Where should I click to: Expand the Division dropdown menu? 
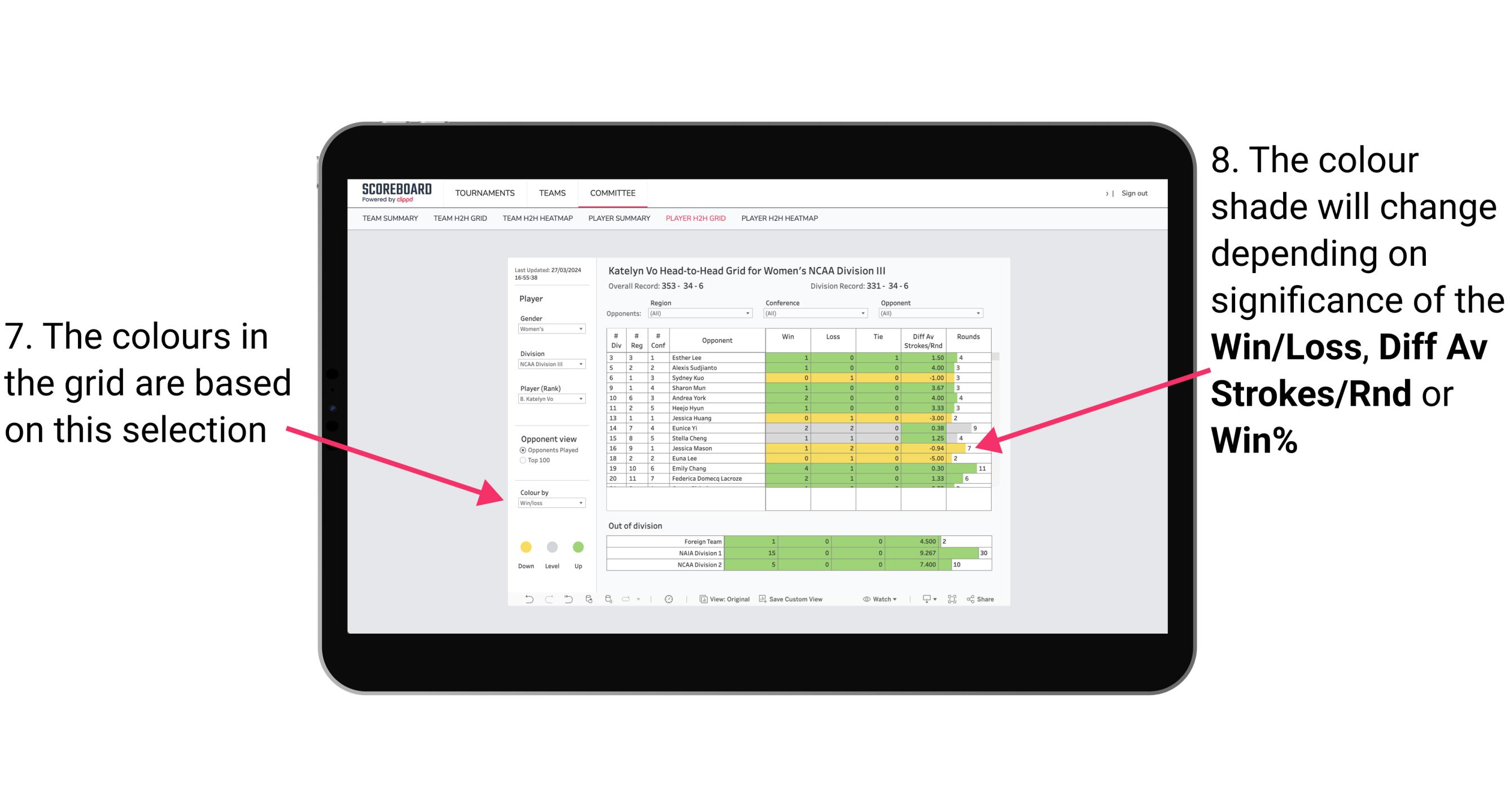(x=582, y=364)
